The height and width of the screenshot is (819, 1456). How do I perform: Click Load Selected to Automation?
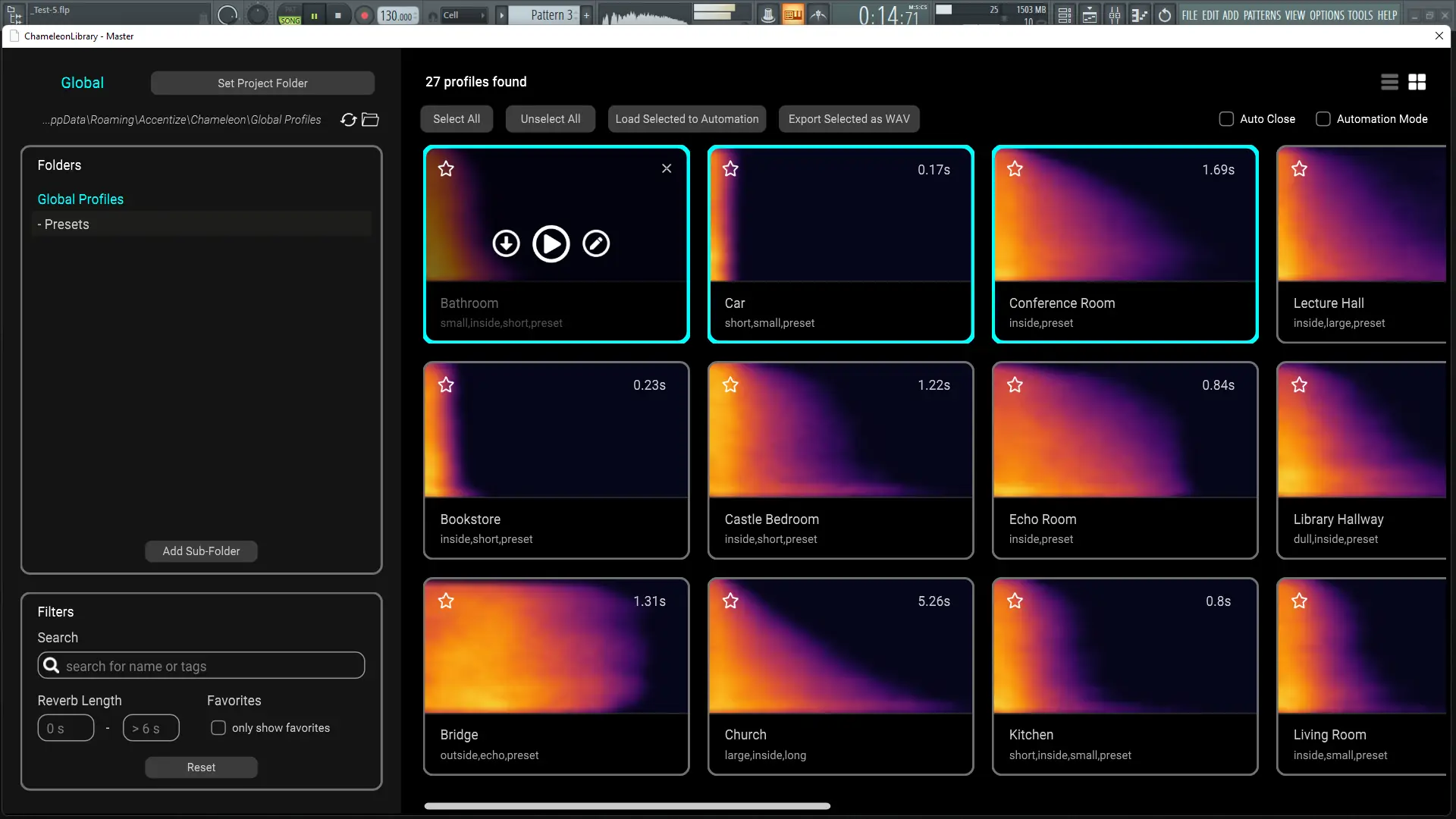tap(686, 119)
